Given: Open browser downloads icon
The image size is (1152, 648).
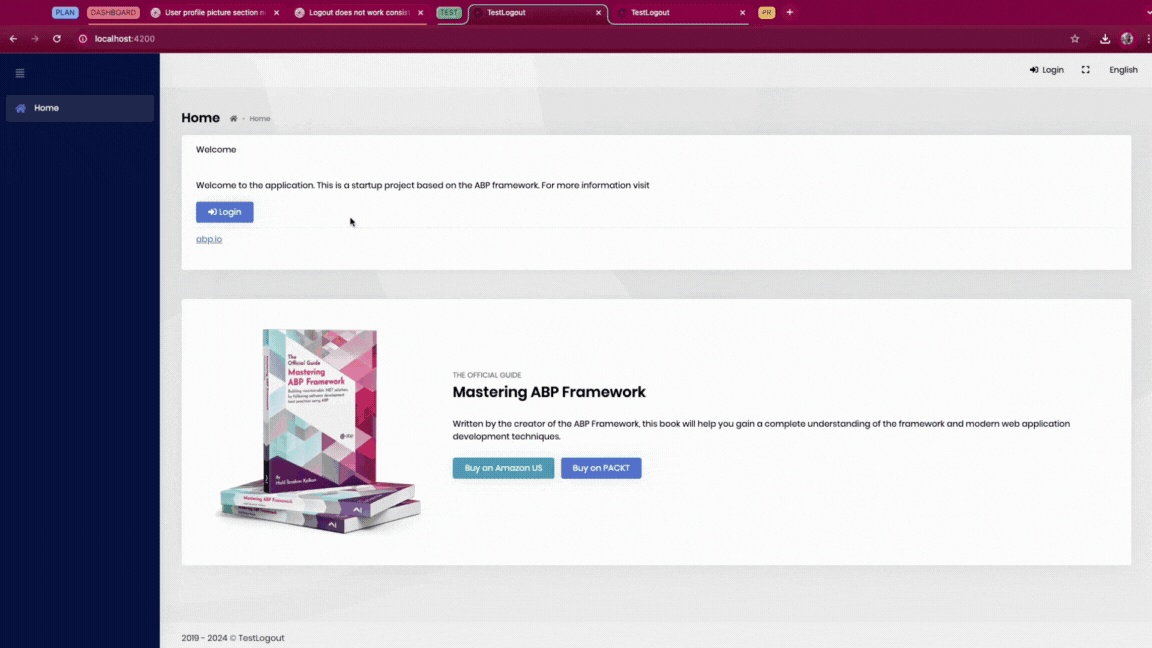Looking at the screenshot, I should pos(1105,39).
